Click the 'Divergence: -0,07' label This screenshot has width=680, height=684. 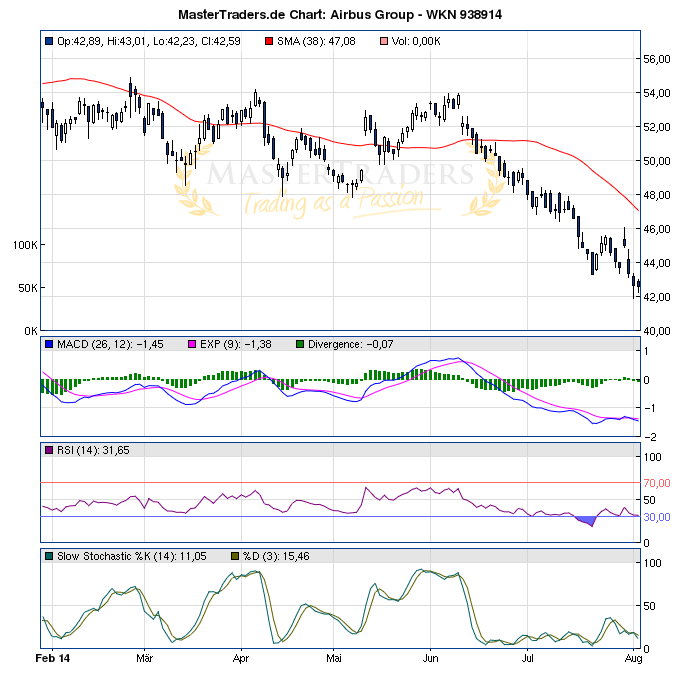351,344
